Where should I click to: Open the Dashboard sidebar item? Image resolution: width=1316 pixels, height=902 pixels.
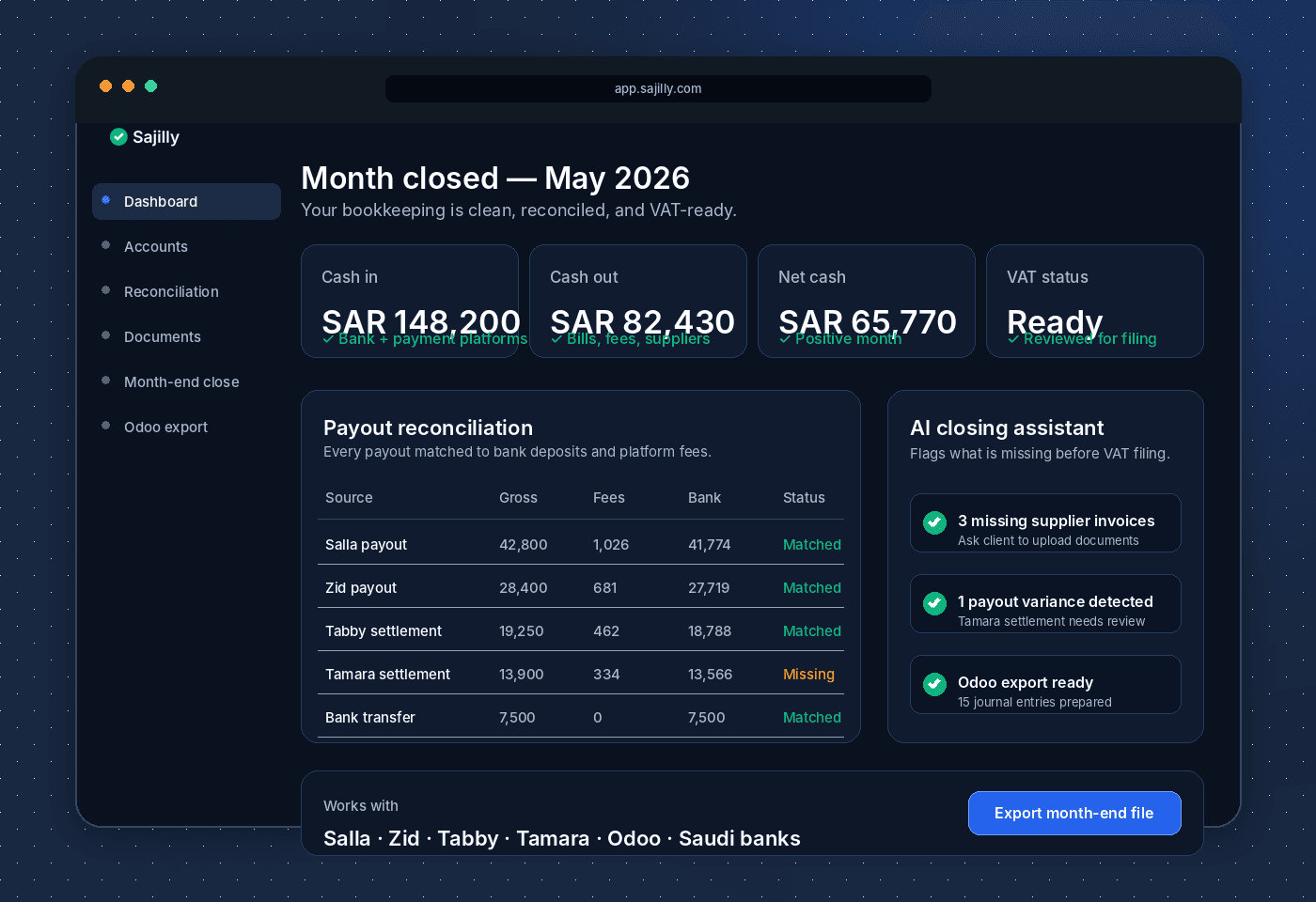click(x=186, y=201)
